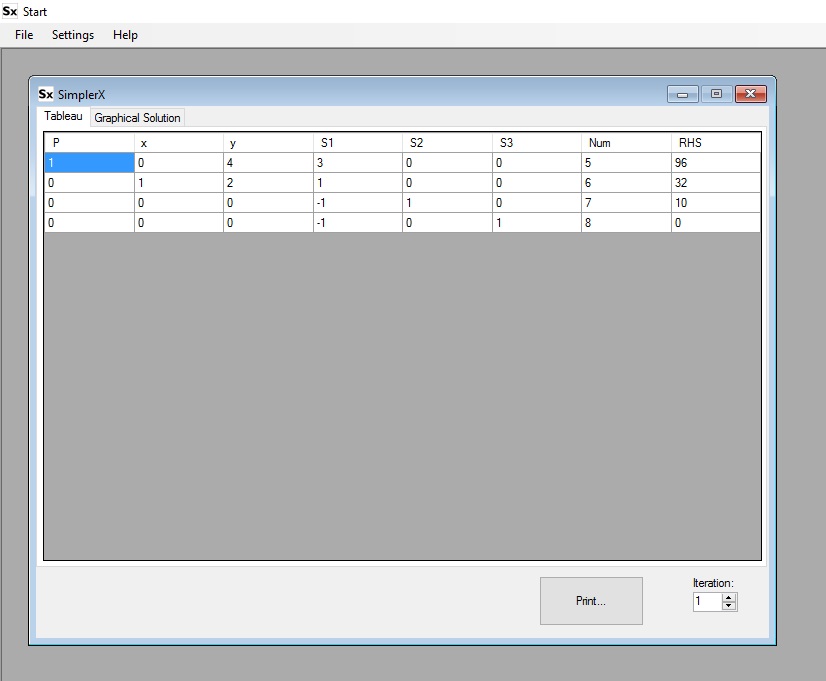This screenshot has width=826, height=681.
Task: Switch to the Graphical Solution tab
Action: (137, 117)
